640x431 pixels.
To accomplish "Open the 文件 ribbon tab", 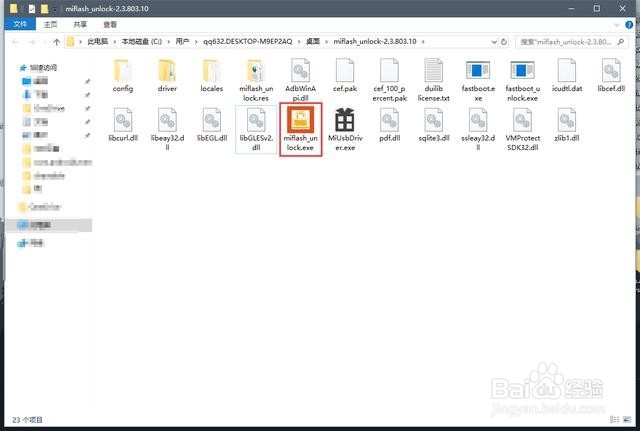I will click(20, 24).
